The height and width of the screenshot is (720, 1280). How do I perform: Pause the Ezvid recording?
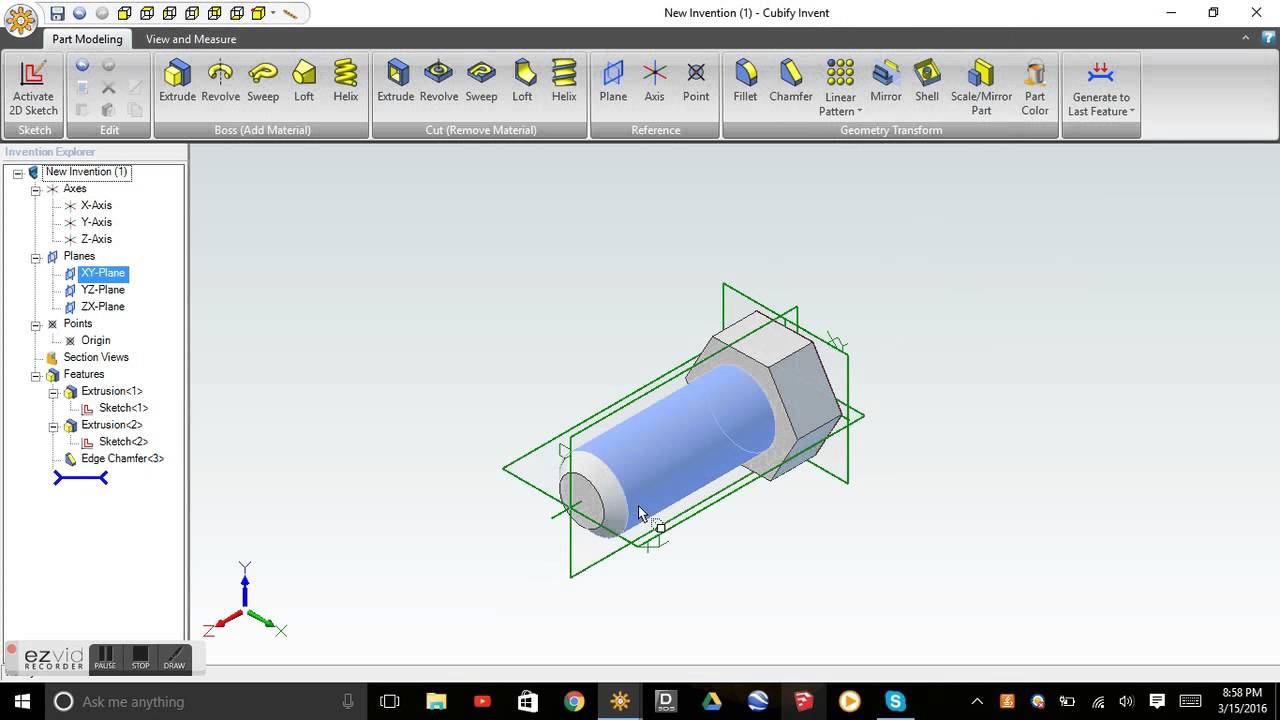(105, 658)
